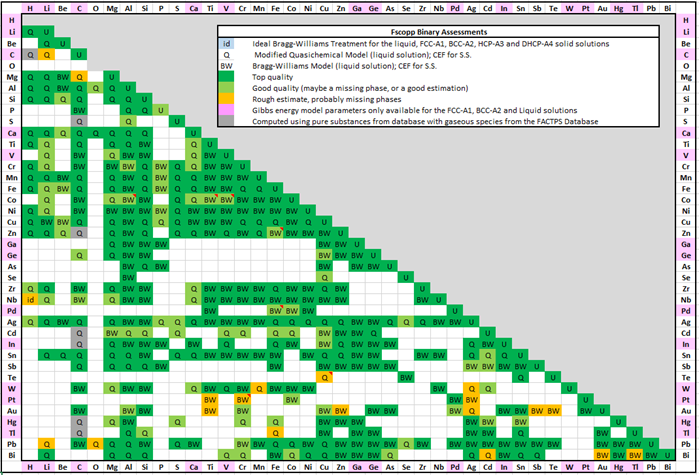
Task: Click the gray Q cell for C–H
Action: 31,54
